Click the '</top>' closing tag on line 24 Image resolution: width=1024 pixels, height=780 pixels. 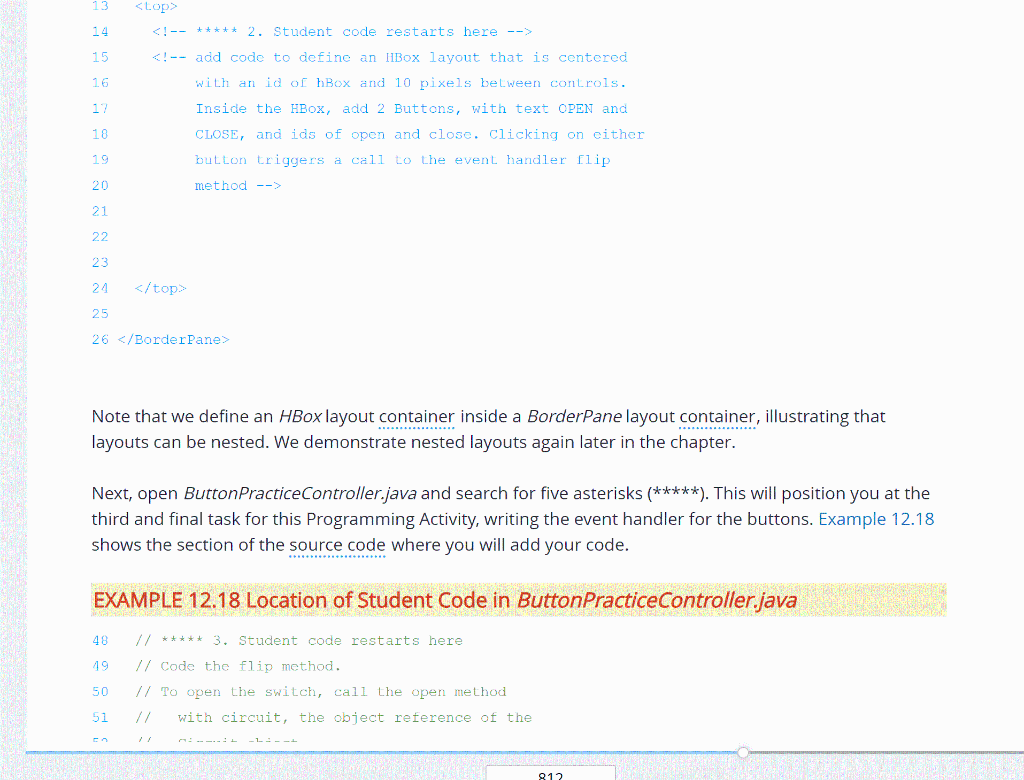click(161, 288)
